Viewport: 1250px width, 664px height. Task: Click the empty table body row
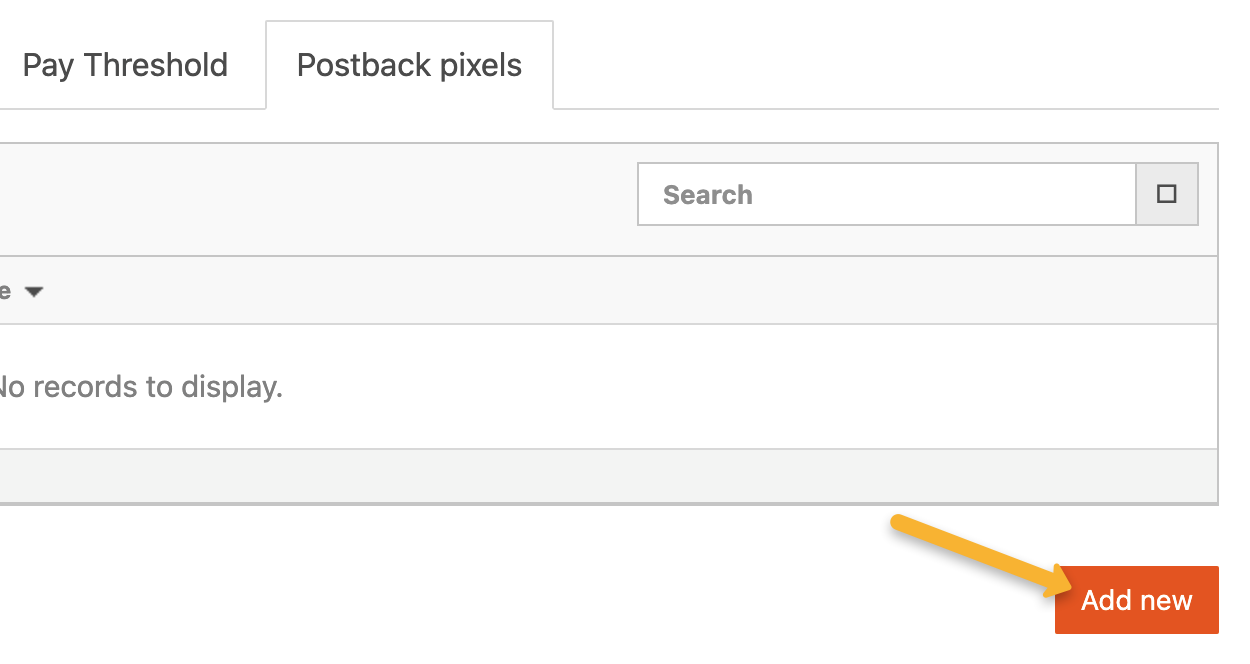coord(700,387)
